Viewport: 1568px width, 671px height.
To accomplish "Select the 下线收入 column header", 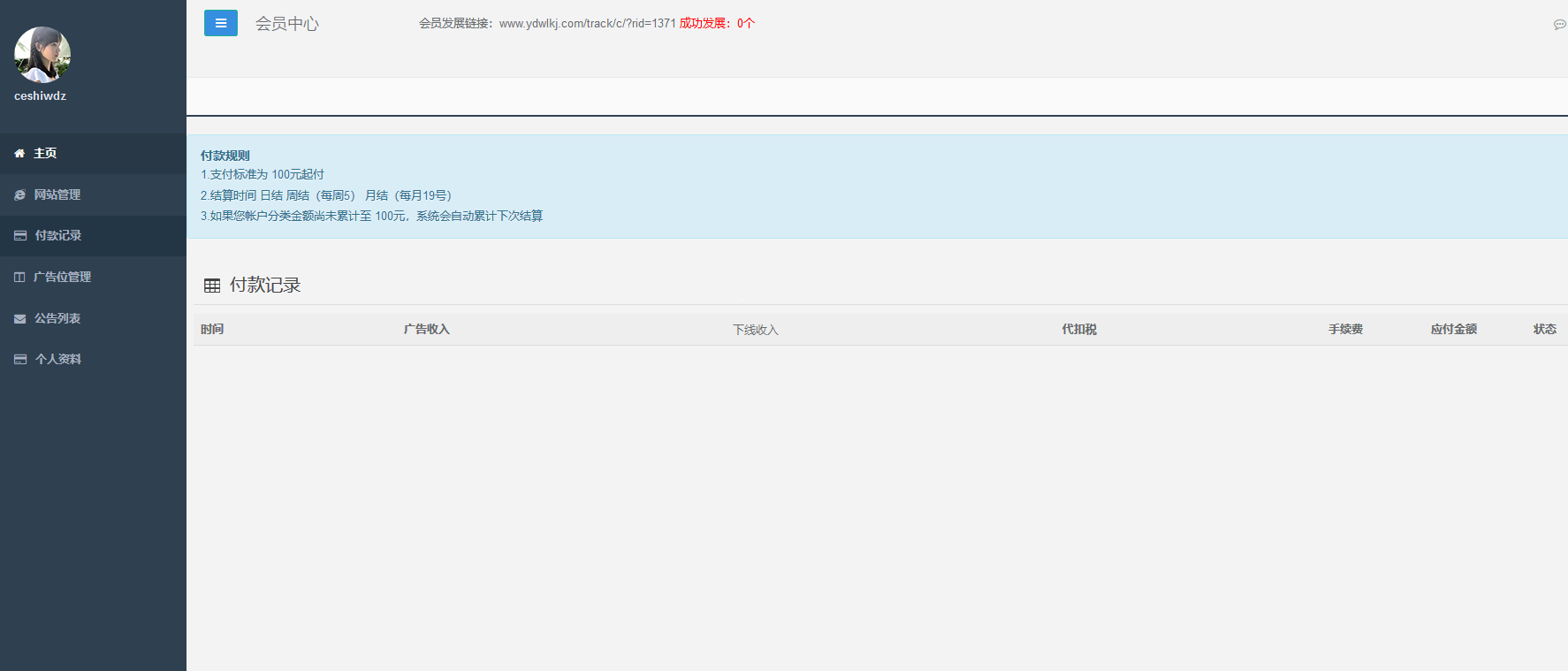I will point(755,331).
